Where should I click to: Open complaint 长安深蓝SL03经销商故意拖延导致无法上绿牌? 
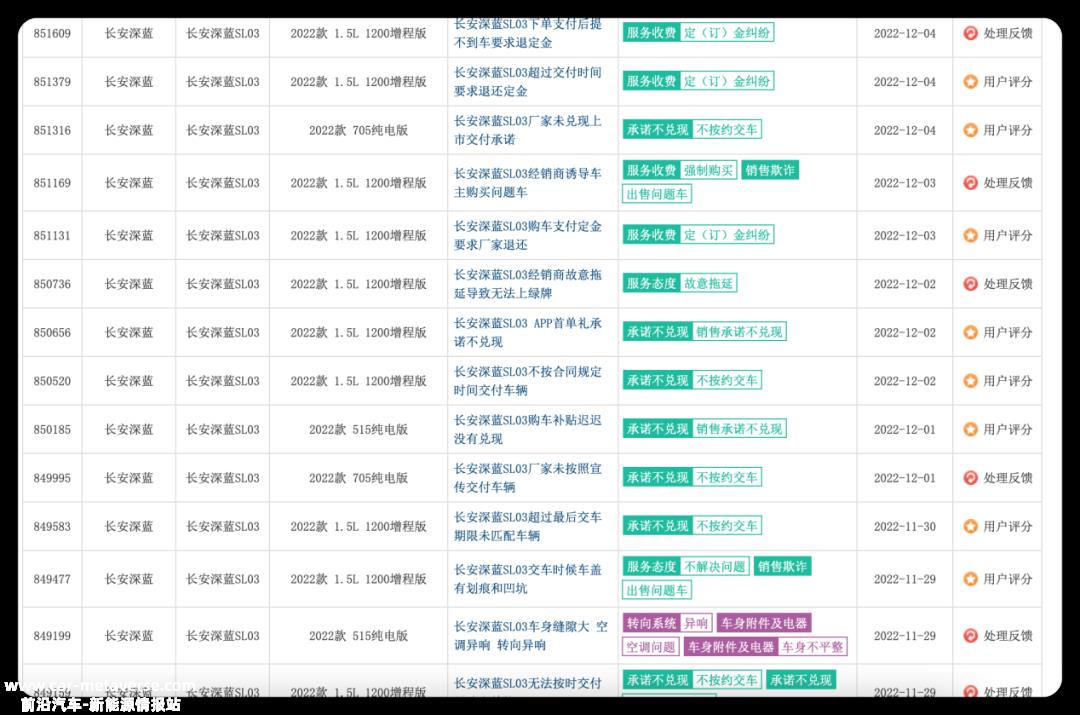click(528, 284)
